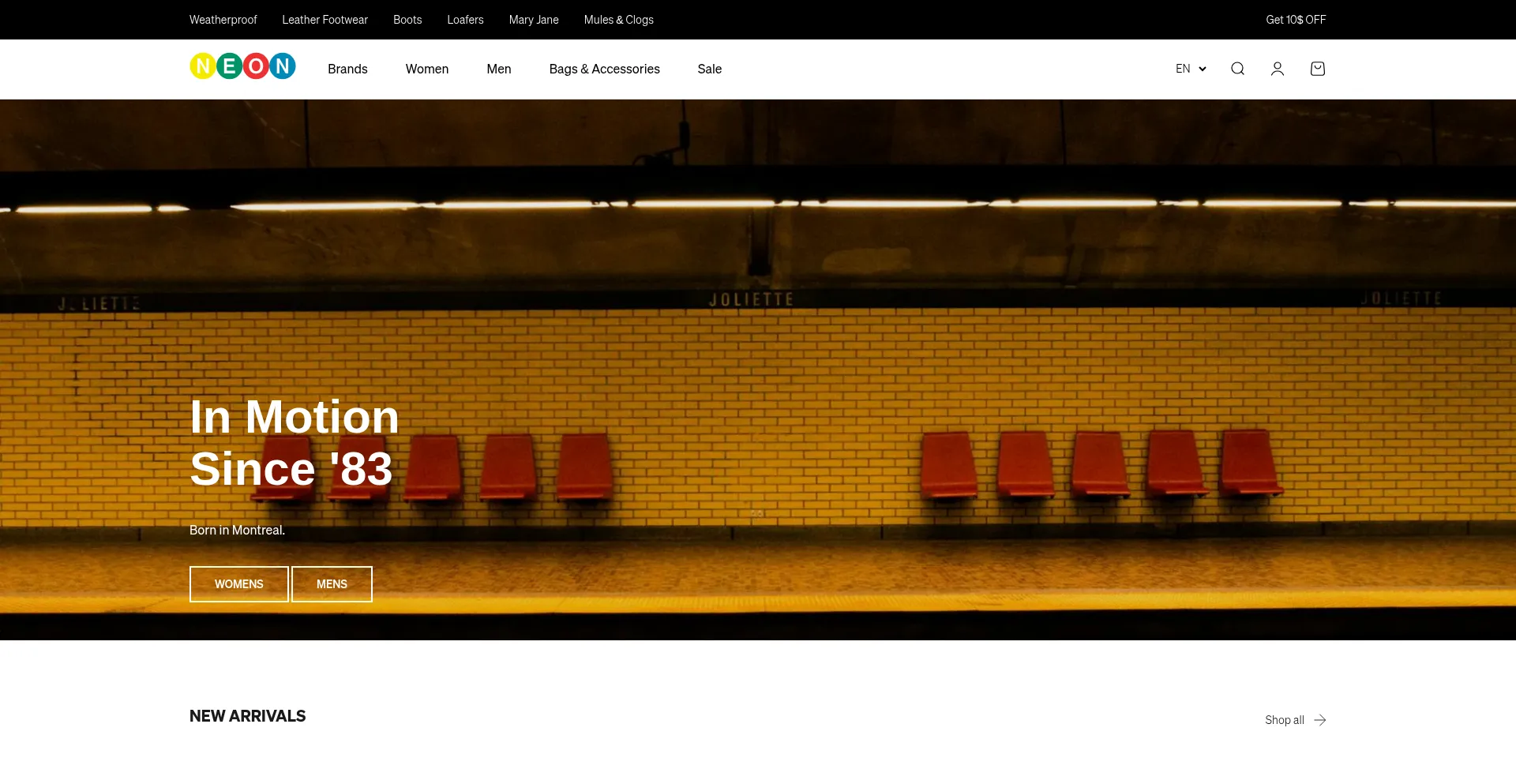The image size is (1516, 784).
Task: Open the Bags & Accessories menu
Action: 604,69
